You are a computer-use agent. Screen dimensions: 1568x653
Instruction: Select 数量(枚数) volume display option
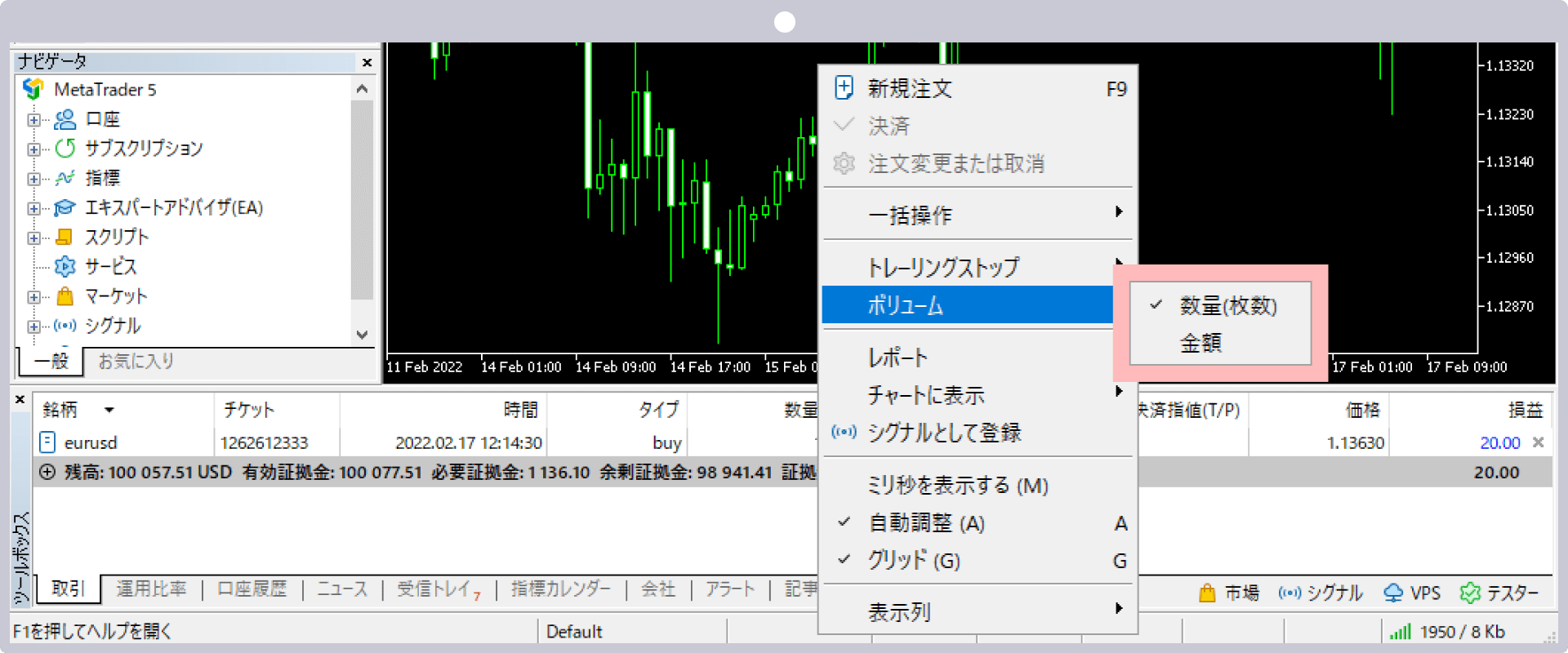click(1220, 306)
